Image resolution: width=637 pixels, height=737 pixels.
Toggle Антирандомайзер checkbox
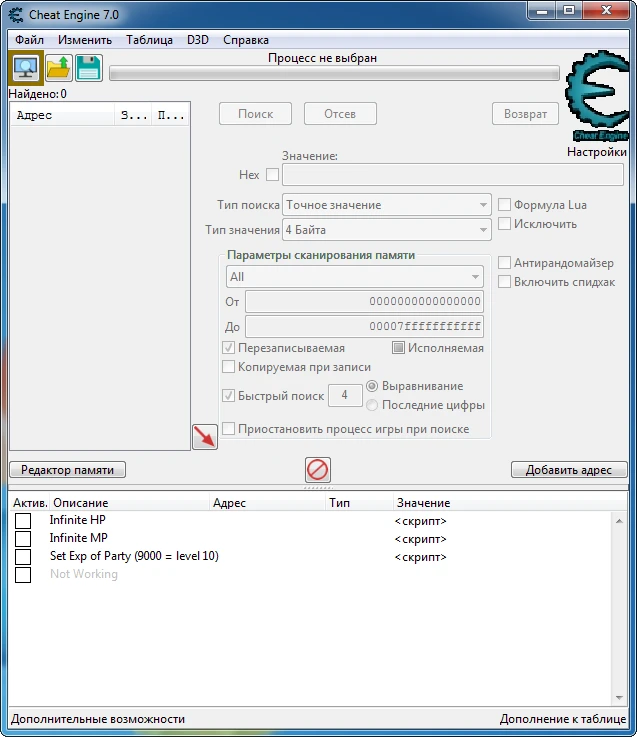[x=504, y=263]
